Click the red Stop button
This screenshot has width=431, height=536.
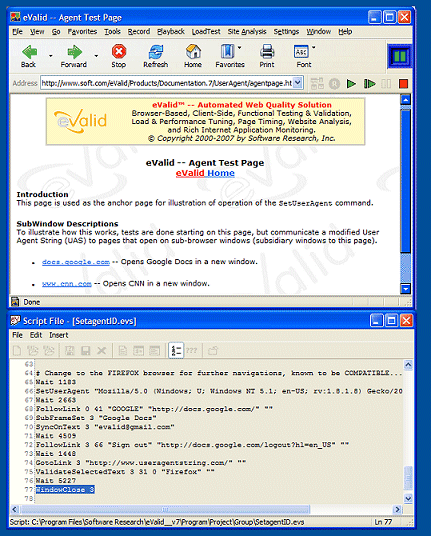119,52
